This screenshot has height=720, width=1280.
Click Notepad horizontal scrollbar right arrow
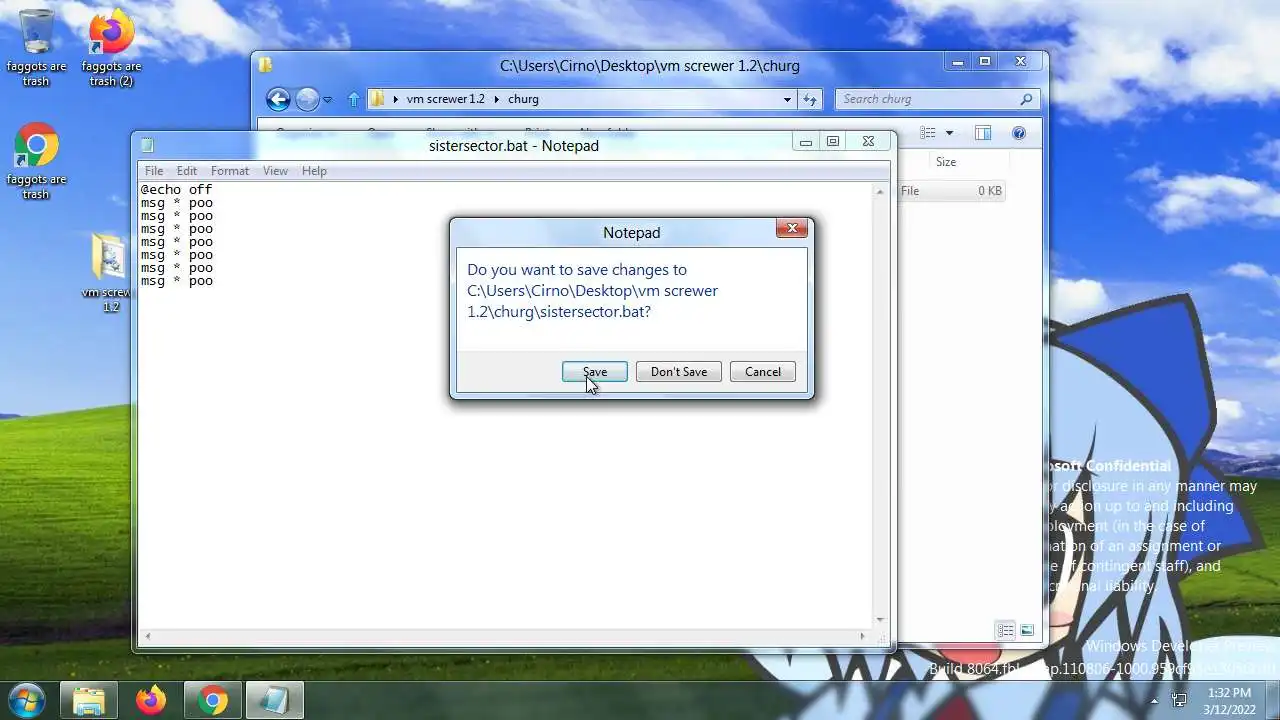(x=863, y=636)
